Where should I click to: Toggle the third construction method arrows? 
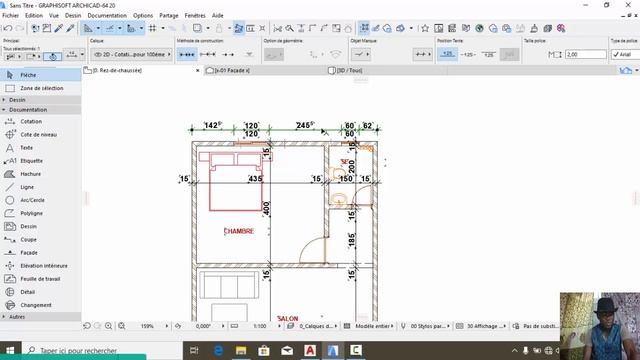[x=228, y=54]
